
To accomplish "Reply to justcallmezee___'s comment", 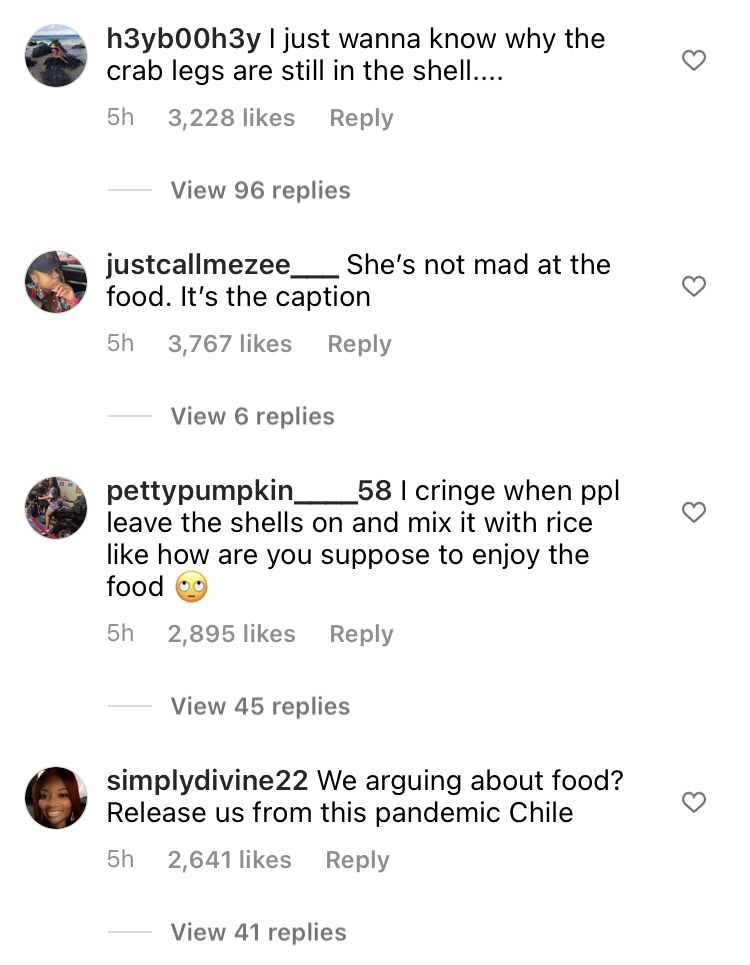I will click(x=360, y=344).
